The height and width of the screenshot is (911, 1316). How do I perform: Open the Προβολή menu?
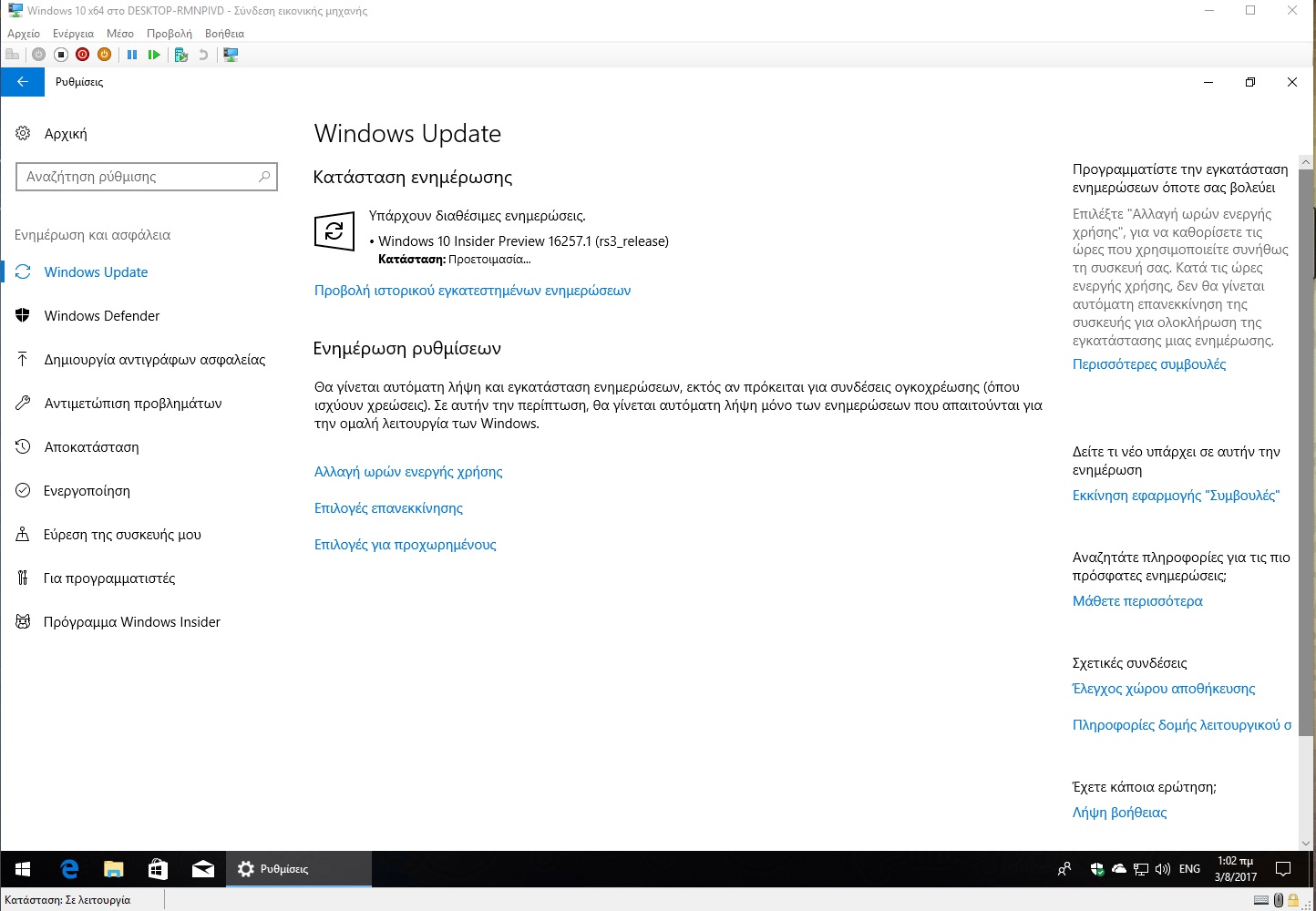[x=170, y=34]
